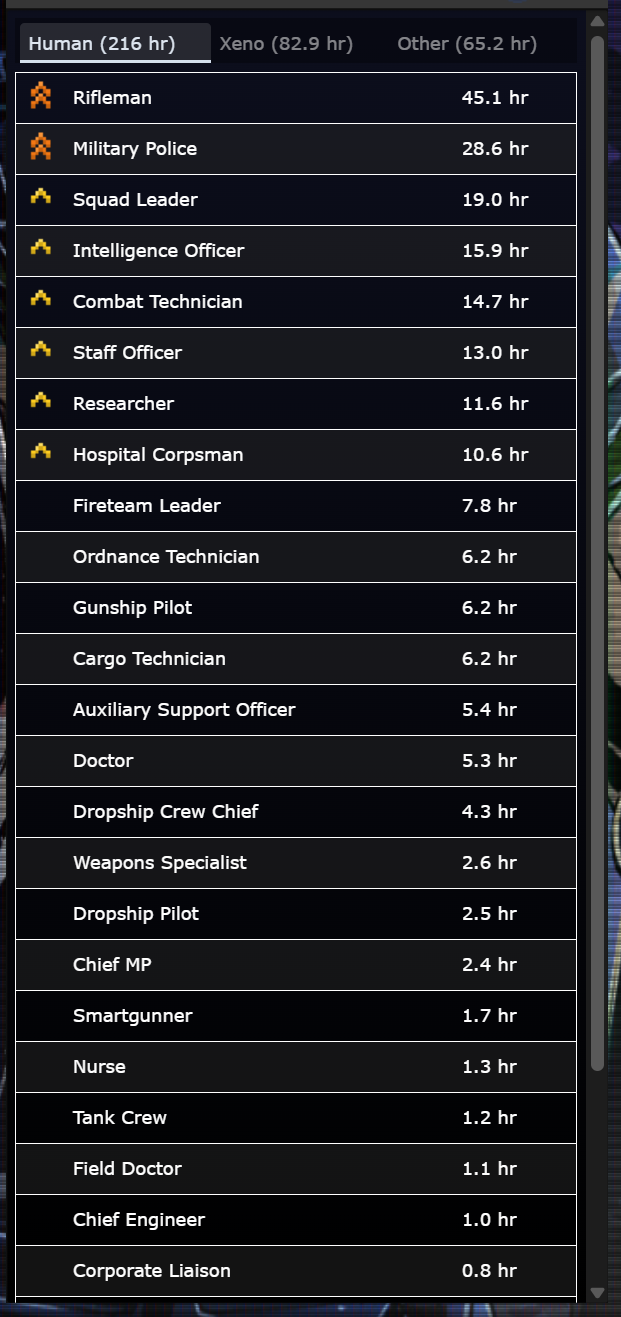Select the Corporate Liaison row

pos(296,1271)
